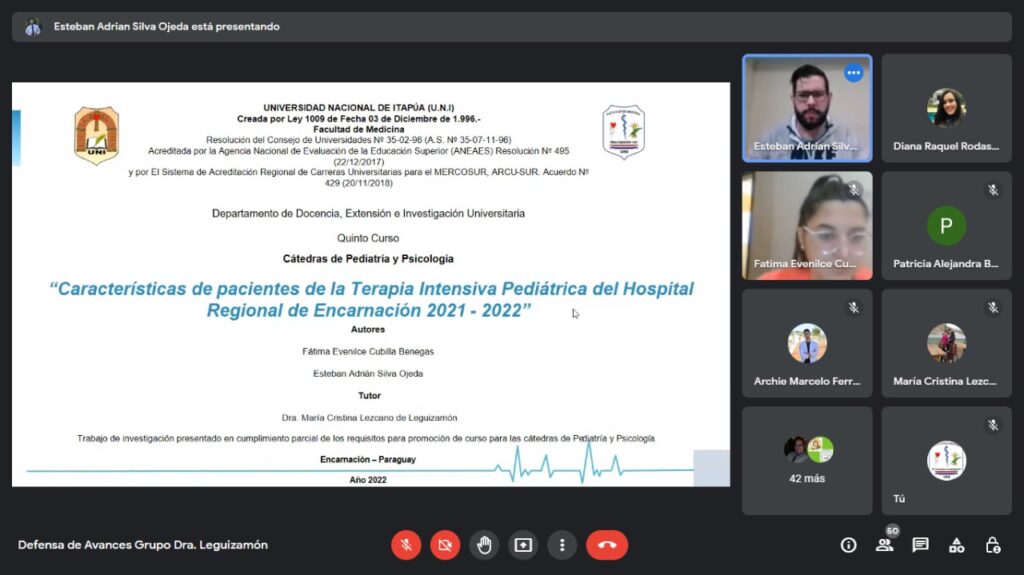
Task: Open the three-dot more options menu
Action: pyautogui.click(x=562, y=545)
